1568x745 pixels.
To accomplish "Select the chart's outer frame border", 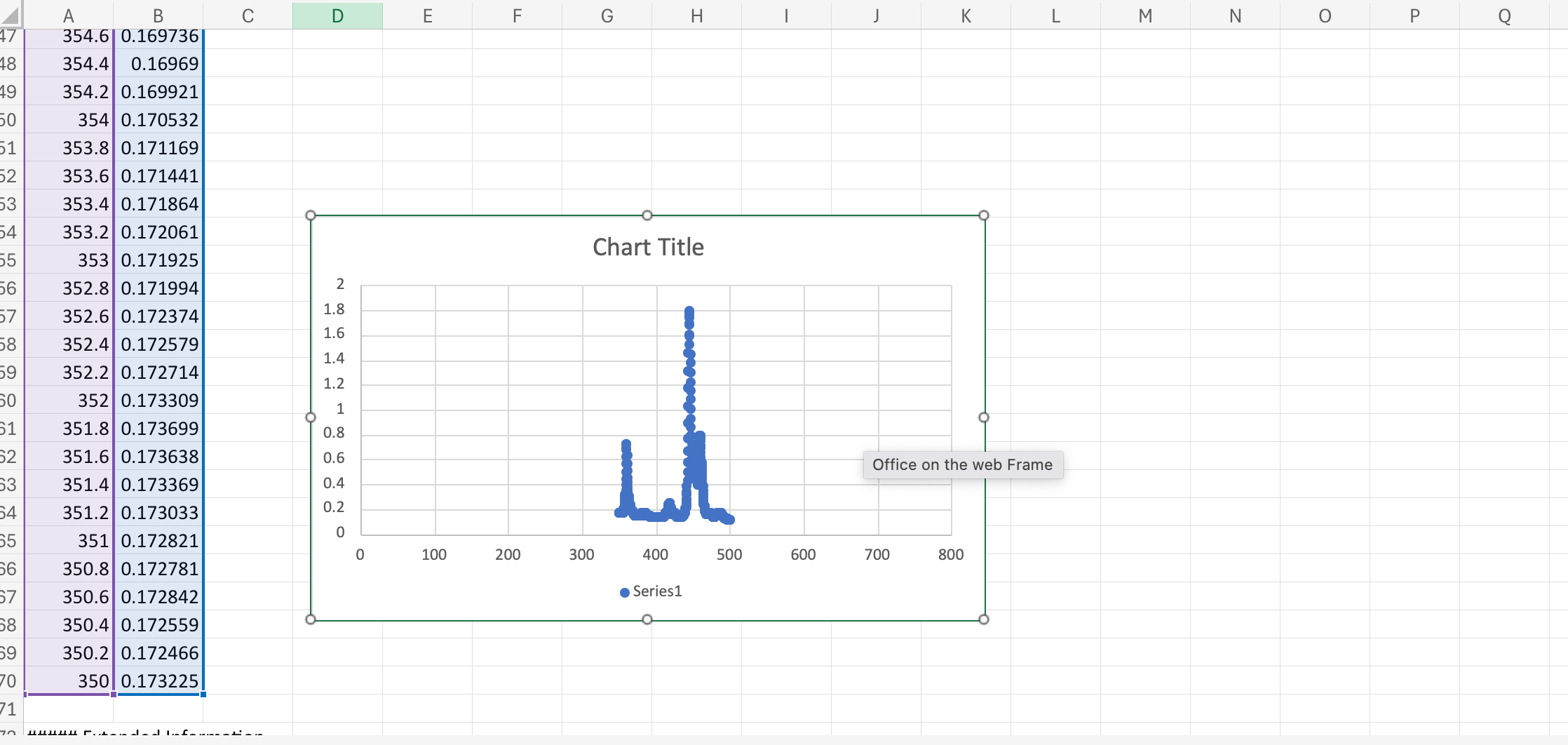I will pos(491,215).
